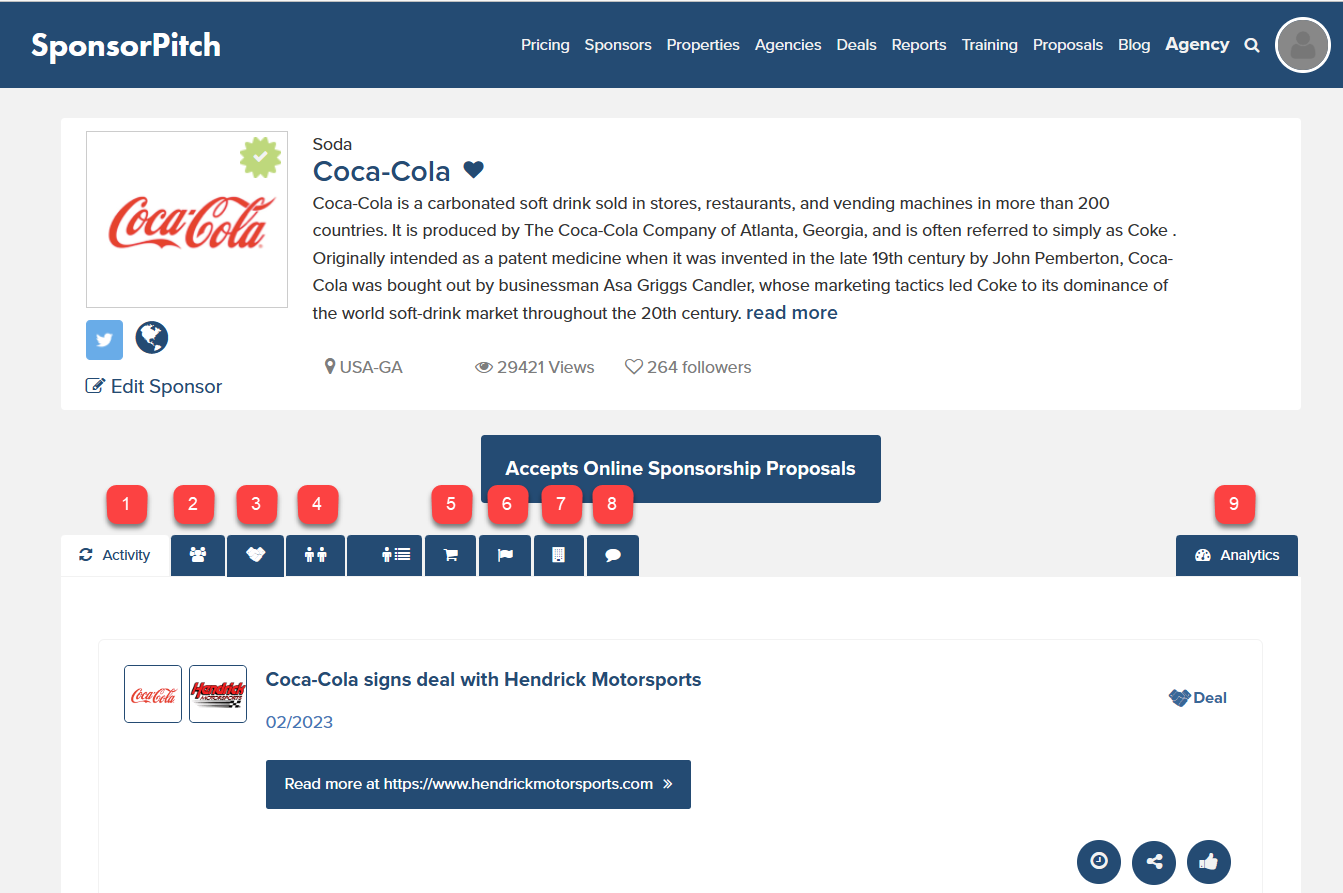Click the SponsorPitch logo
This screenshot has height=893, width=1343.
pos(126,45)
